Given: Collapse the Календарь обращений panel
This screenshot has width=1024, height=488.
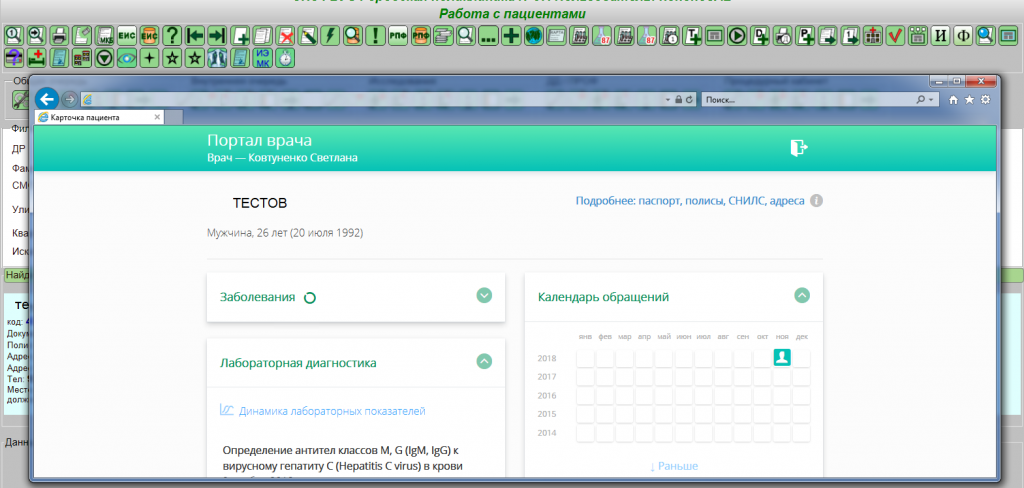Looking at the screenshot, I should tap(802, 296).
